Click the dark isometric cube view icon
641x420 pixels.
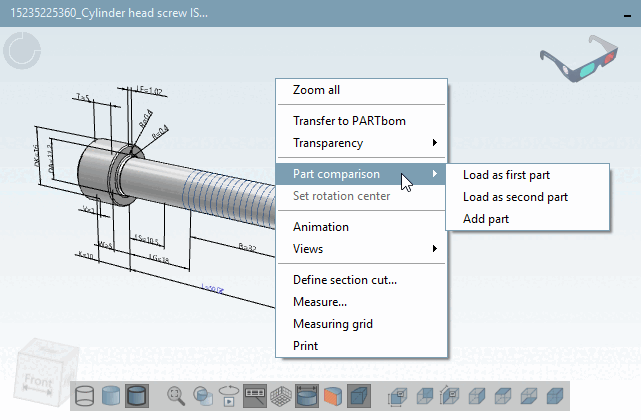click(359, 396)
